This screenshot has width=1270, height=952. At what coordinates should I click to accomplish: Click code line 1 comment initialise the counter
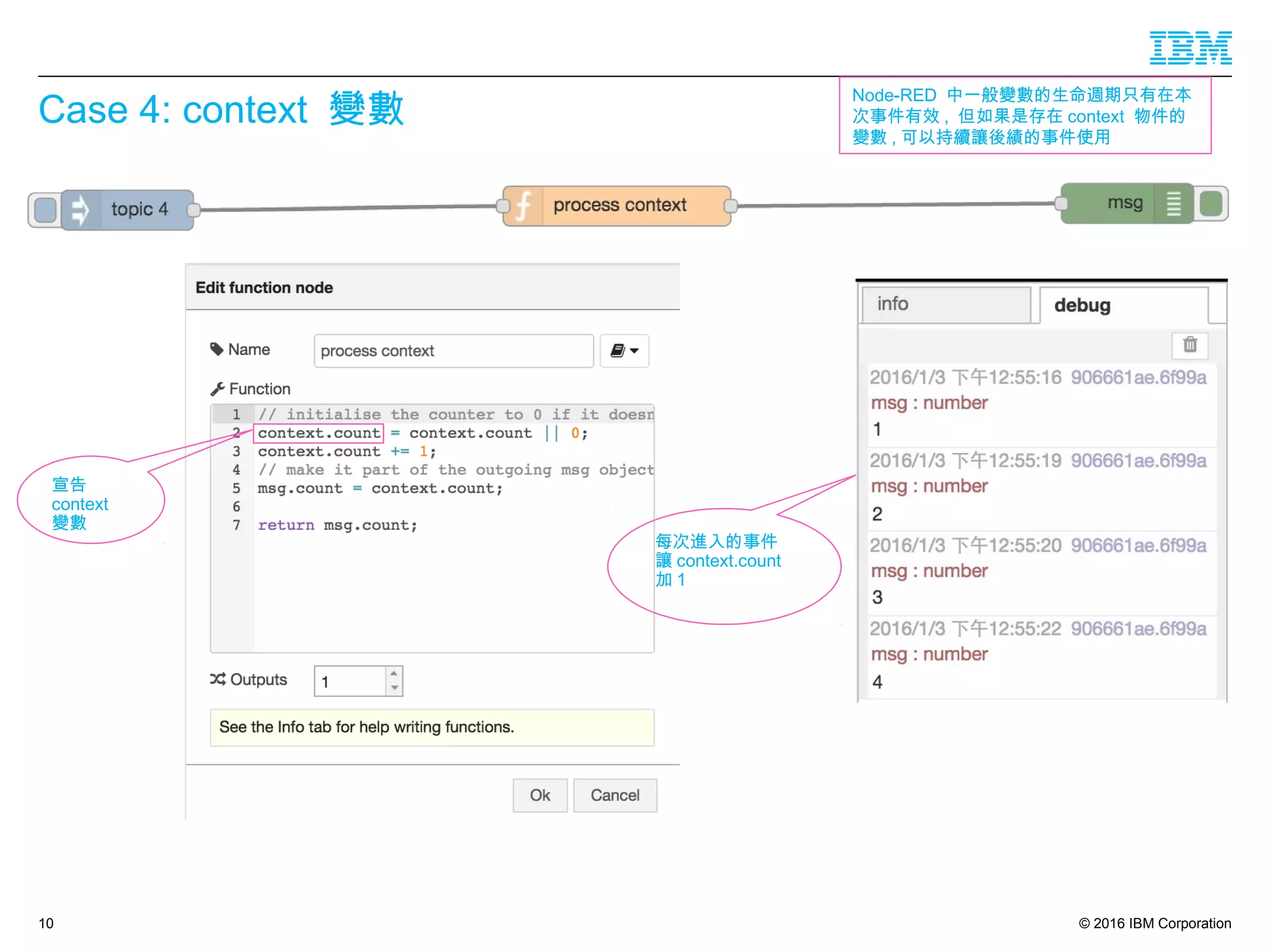point(455,415)
